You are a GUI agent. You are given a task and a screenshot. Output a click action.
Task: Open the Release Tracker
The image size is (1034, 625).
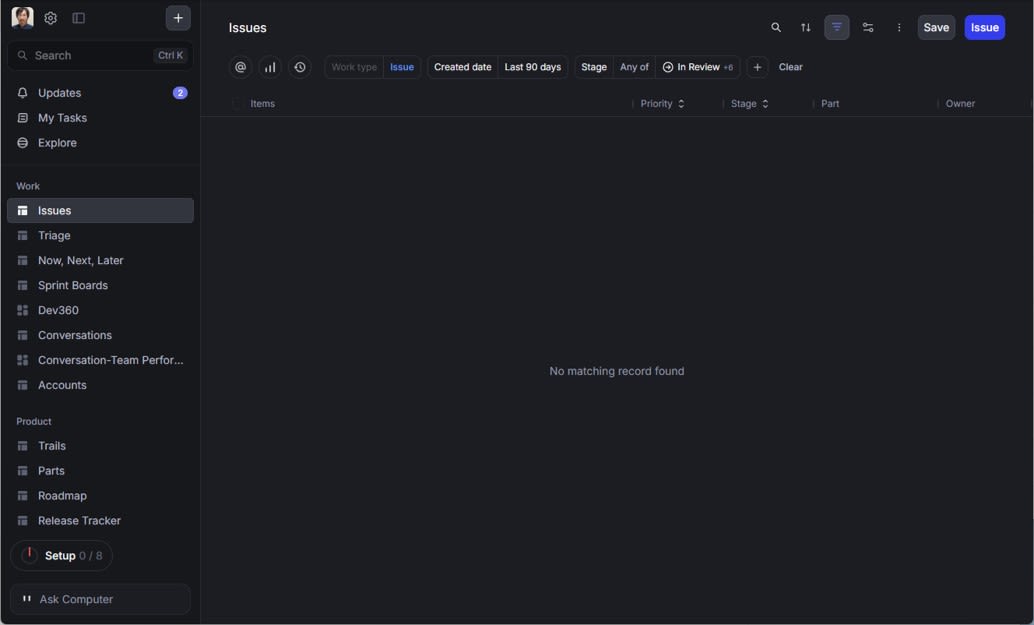pos(100,521)
